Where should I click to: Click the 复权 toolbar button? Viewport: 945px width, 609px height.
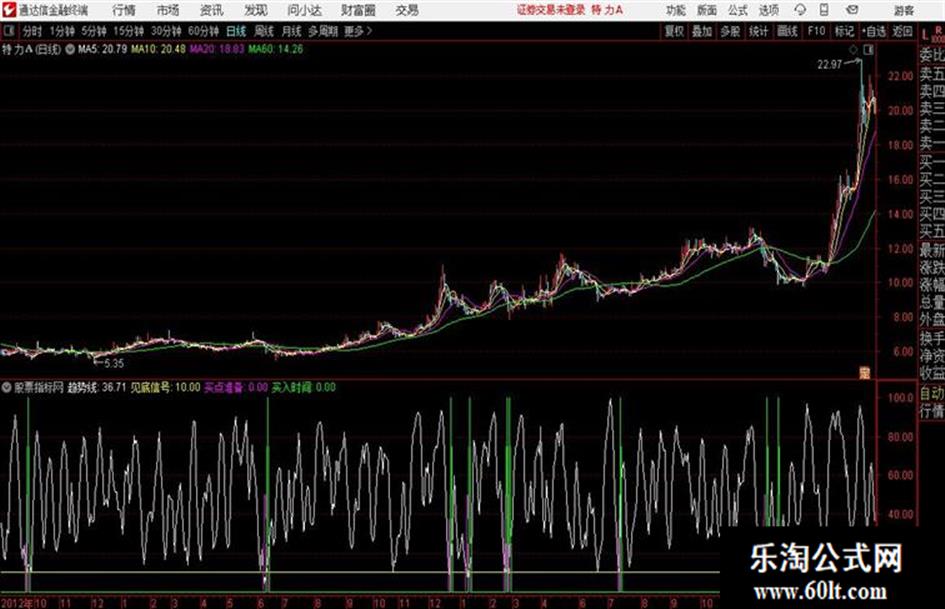[x=674, y=31]
